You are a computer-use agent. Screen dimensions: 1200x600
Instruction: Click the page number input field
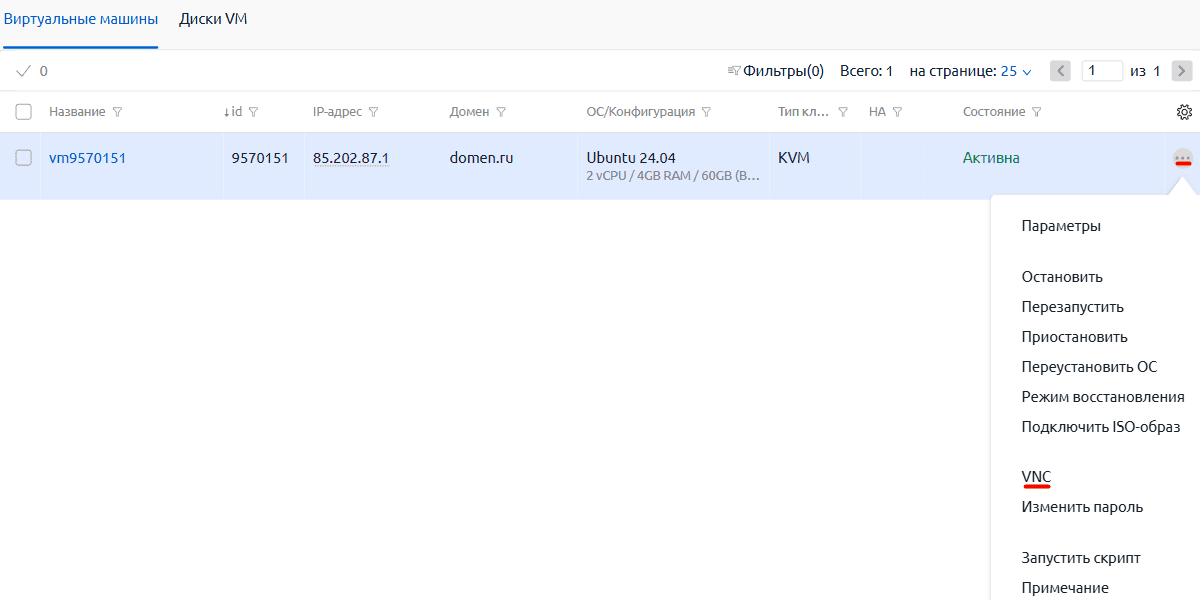tap(1102, 71)
